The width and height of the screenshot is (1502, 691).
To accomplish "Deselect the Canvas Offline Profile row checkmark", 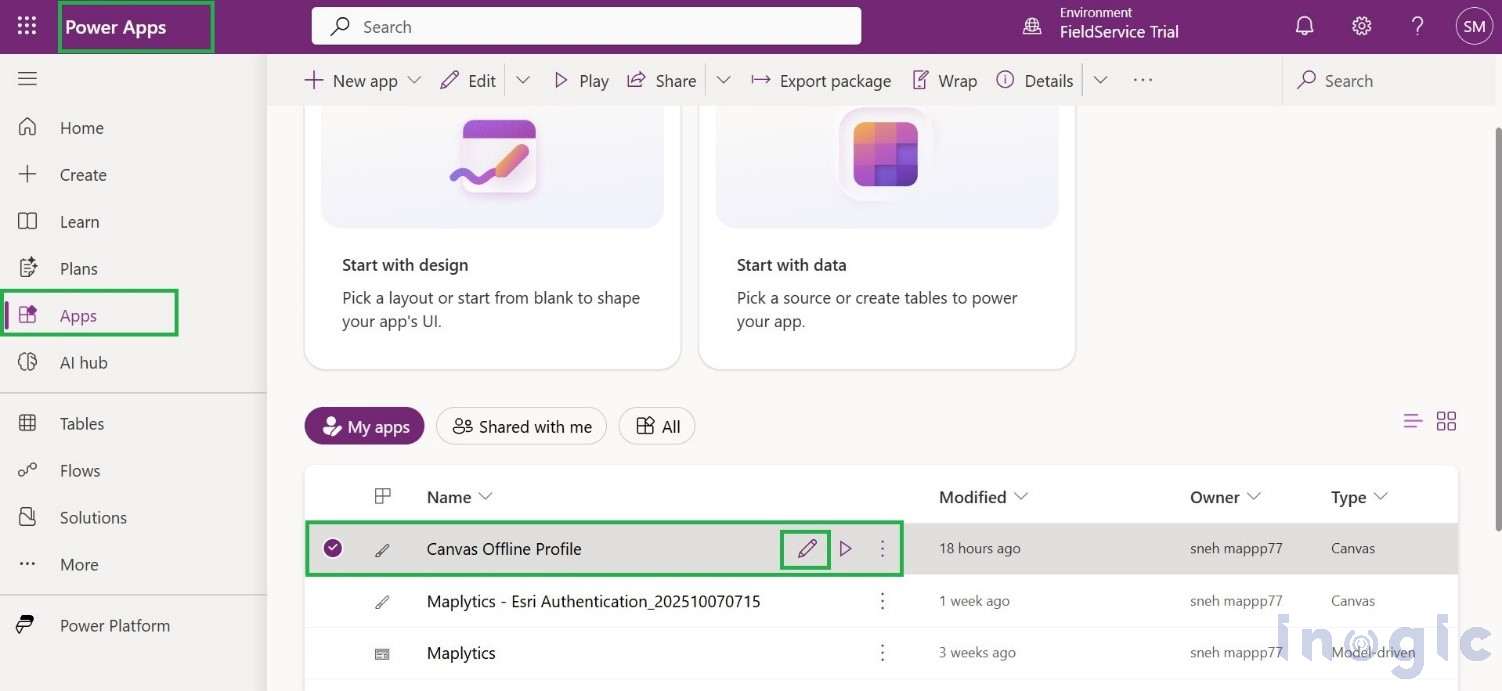I will coord(332,548).
